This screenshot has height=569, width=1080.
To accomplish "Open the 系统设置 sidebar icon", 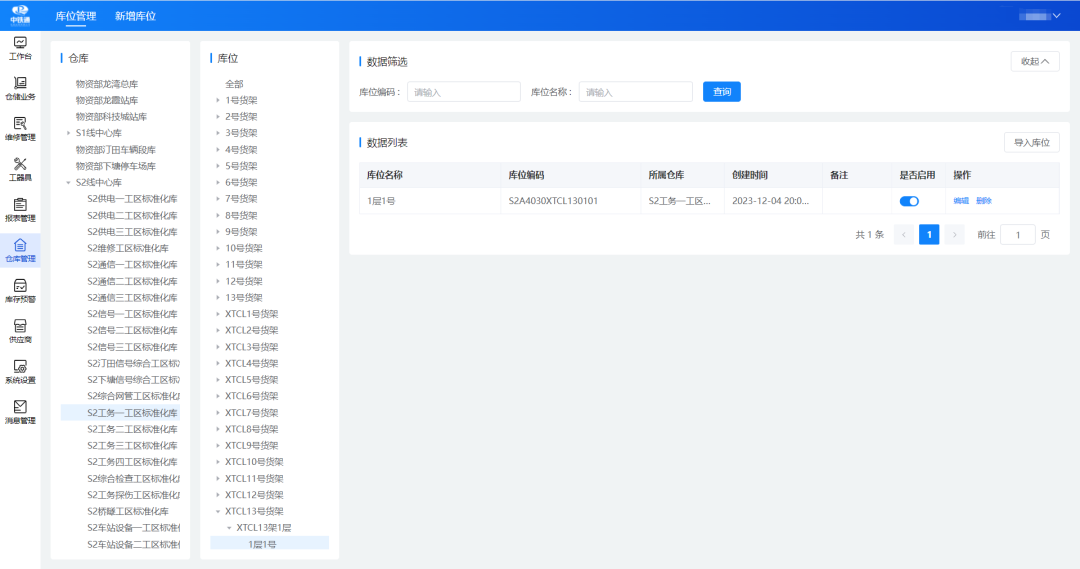I will [x=20, y=372].
